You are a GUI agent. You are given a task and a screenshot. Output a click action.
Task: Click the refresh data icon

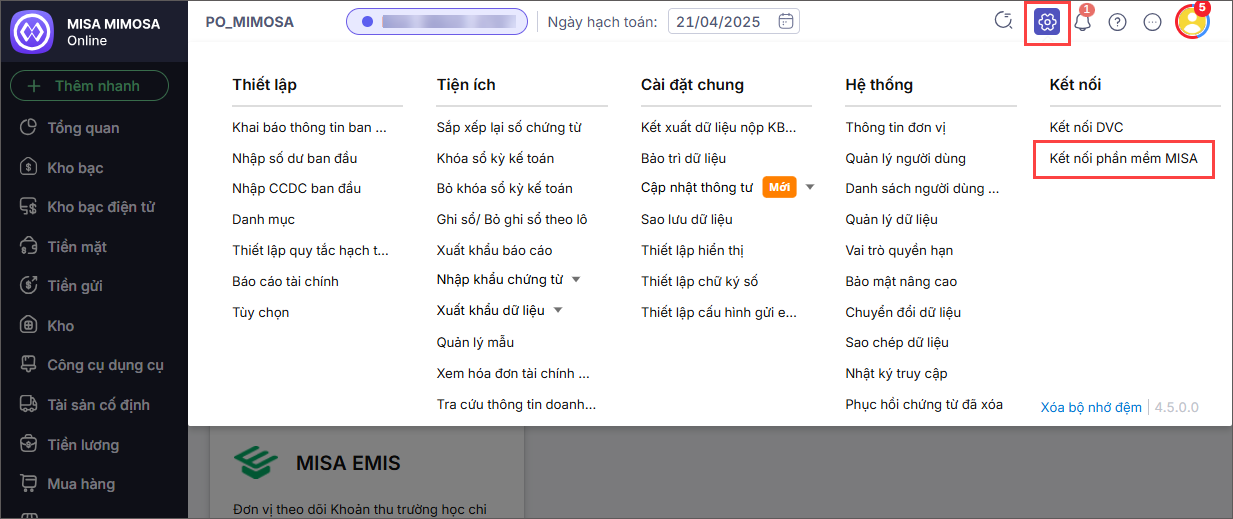pos(1004,21)
